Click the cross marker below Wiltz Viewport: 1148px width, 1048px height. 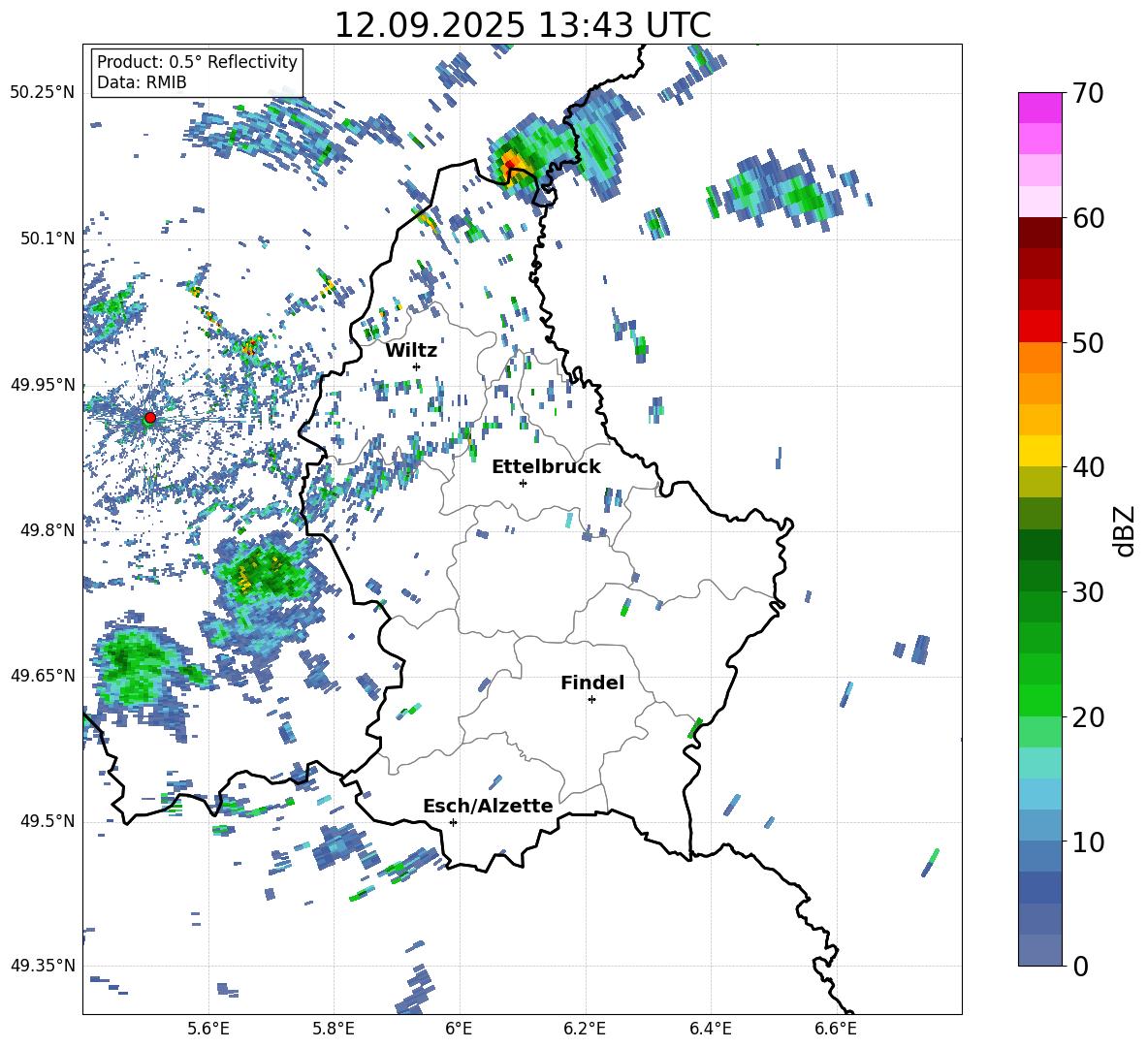(x=417, y=366)
